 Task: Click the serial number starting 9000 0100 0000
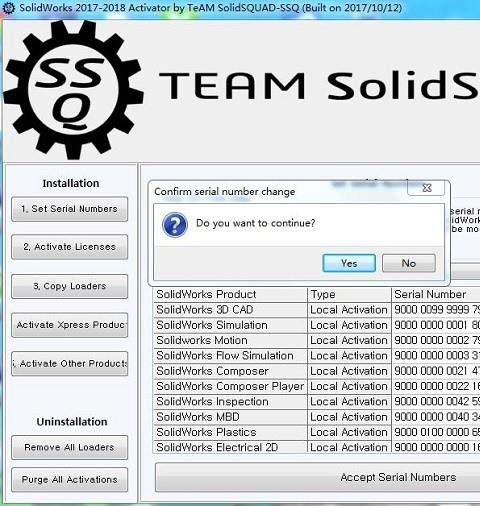[x=436, y=432]
